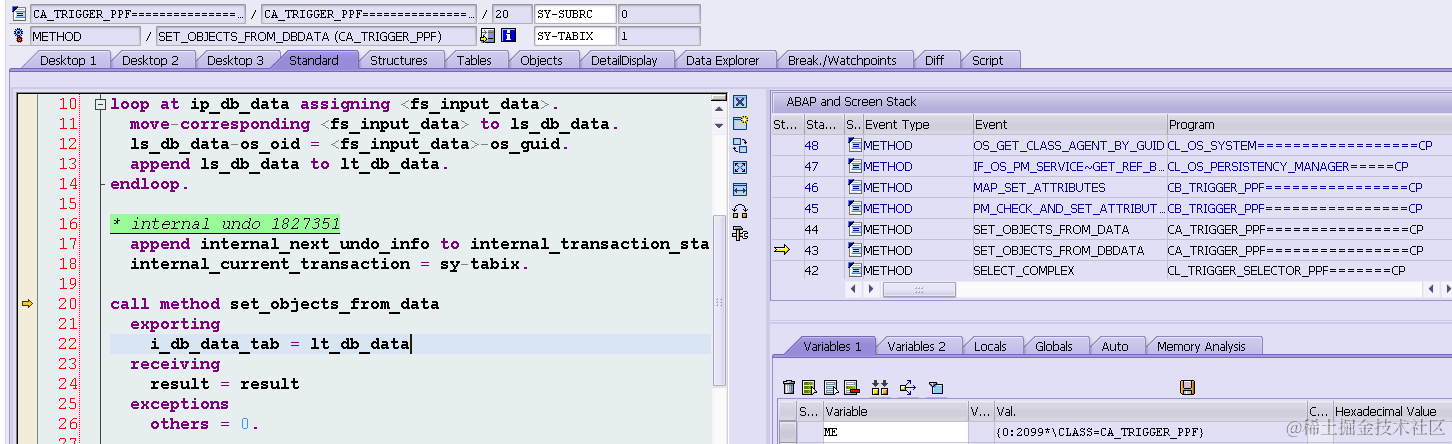Click the method gear icon before METHOD field

coord(20,36)
